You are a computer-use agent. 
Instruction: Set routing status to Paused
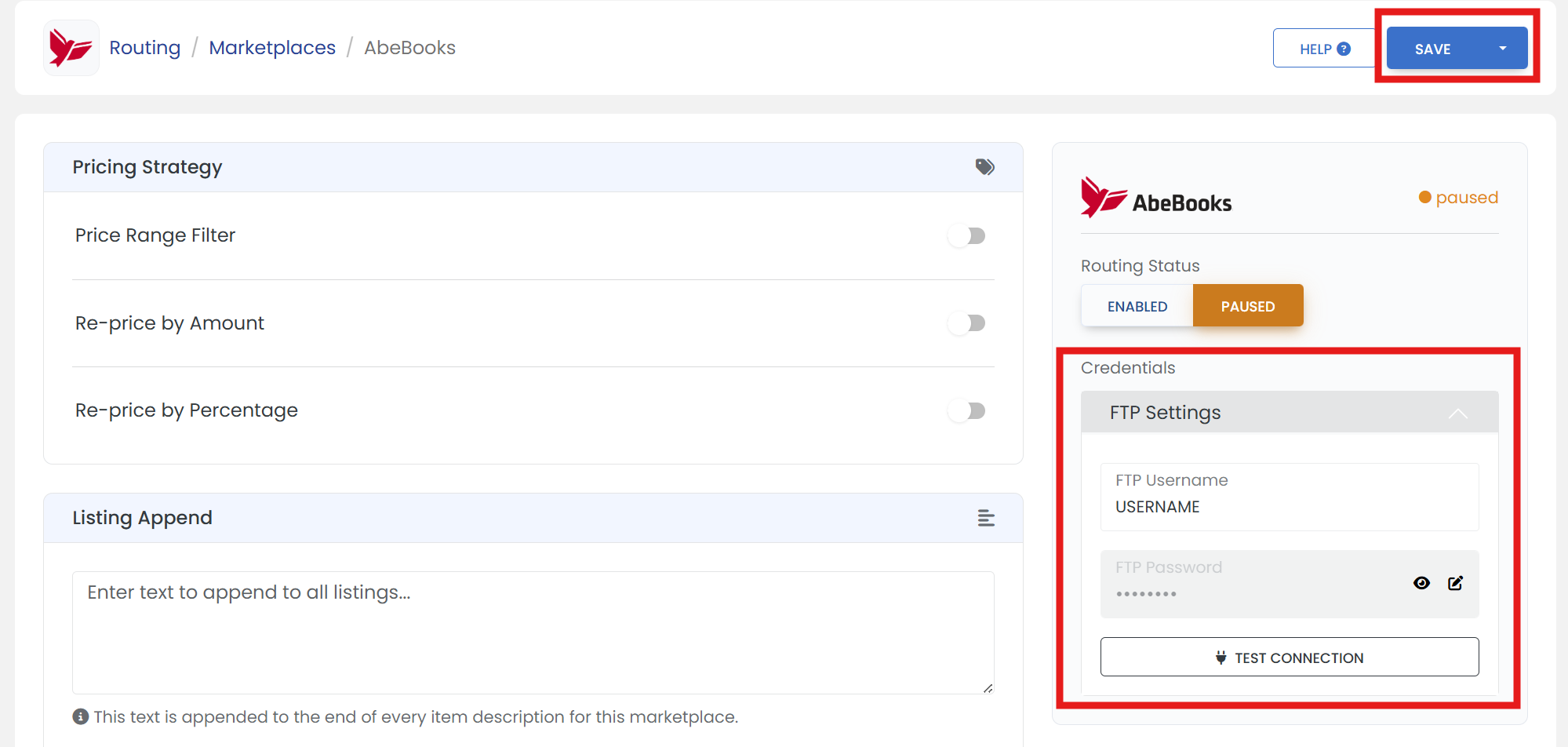(x=1248, y=306)
